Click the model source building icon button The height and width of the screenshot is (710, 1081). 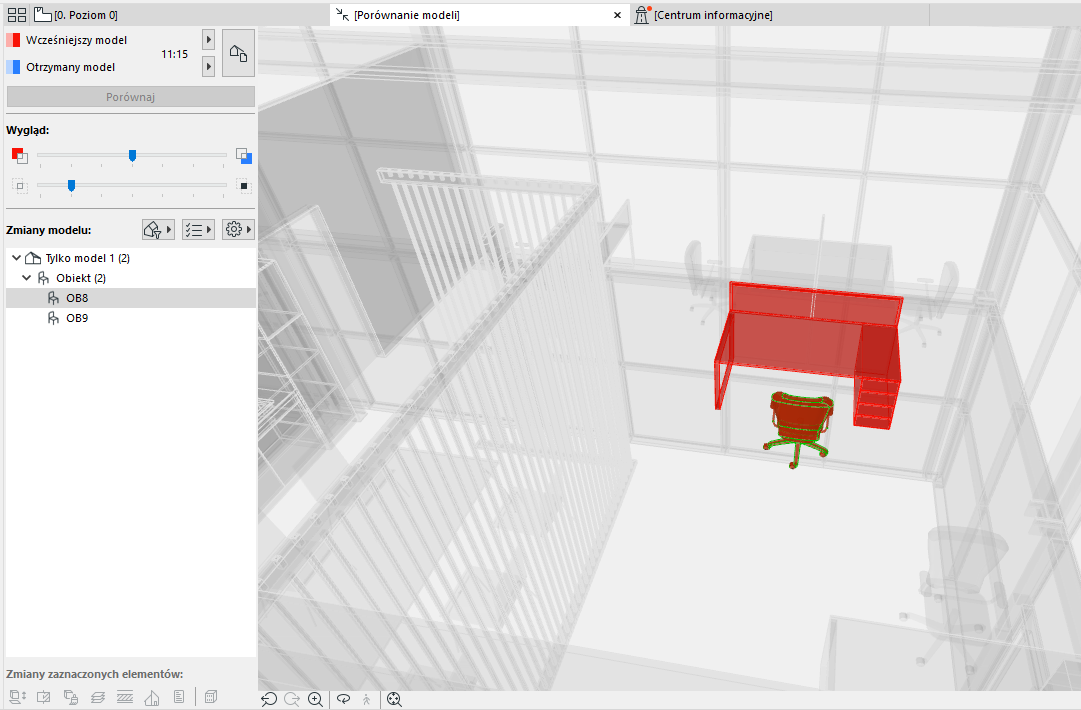238,53
